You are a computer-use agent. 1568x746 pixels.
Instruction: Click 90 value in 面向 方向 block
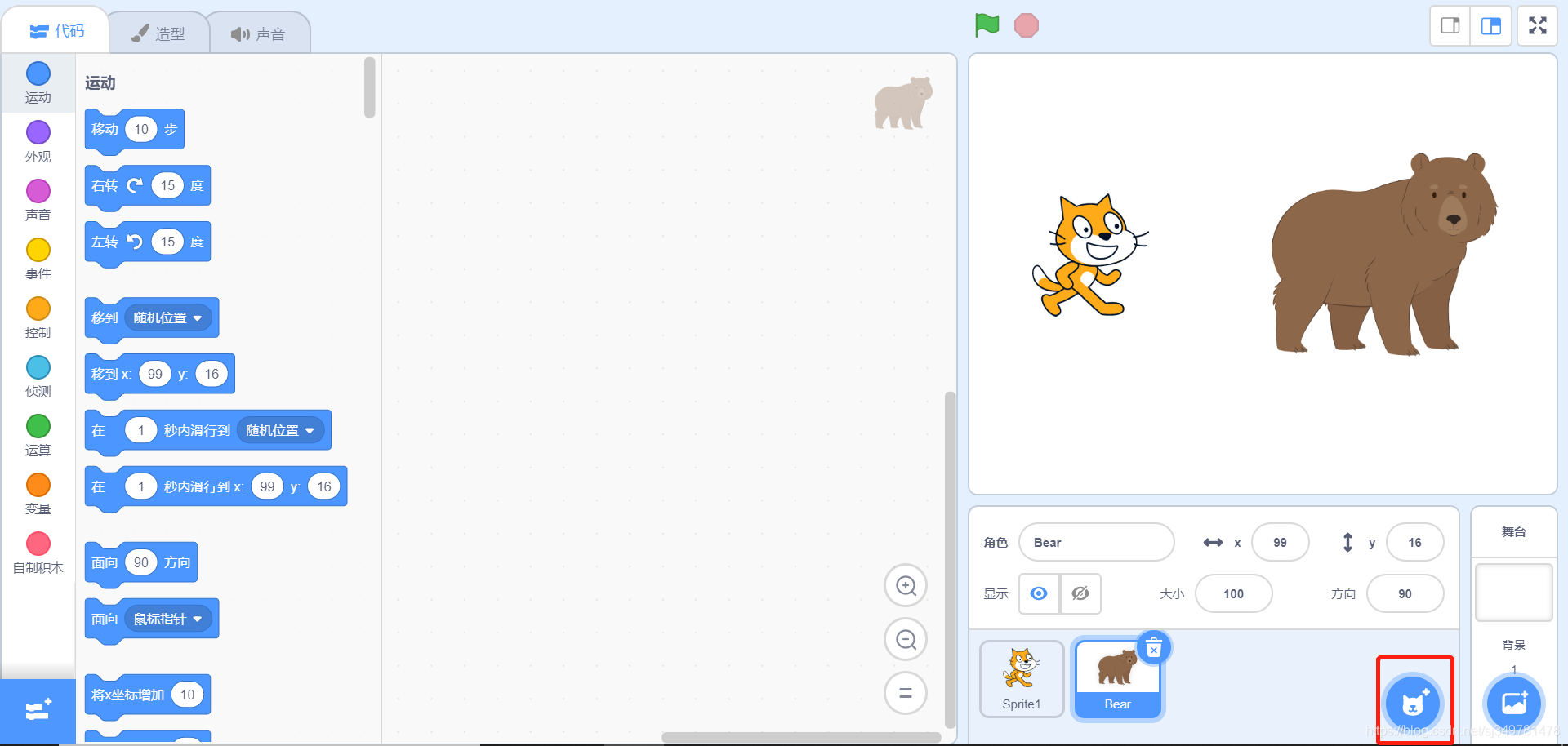click(141, 562)
